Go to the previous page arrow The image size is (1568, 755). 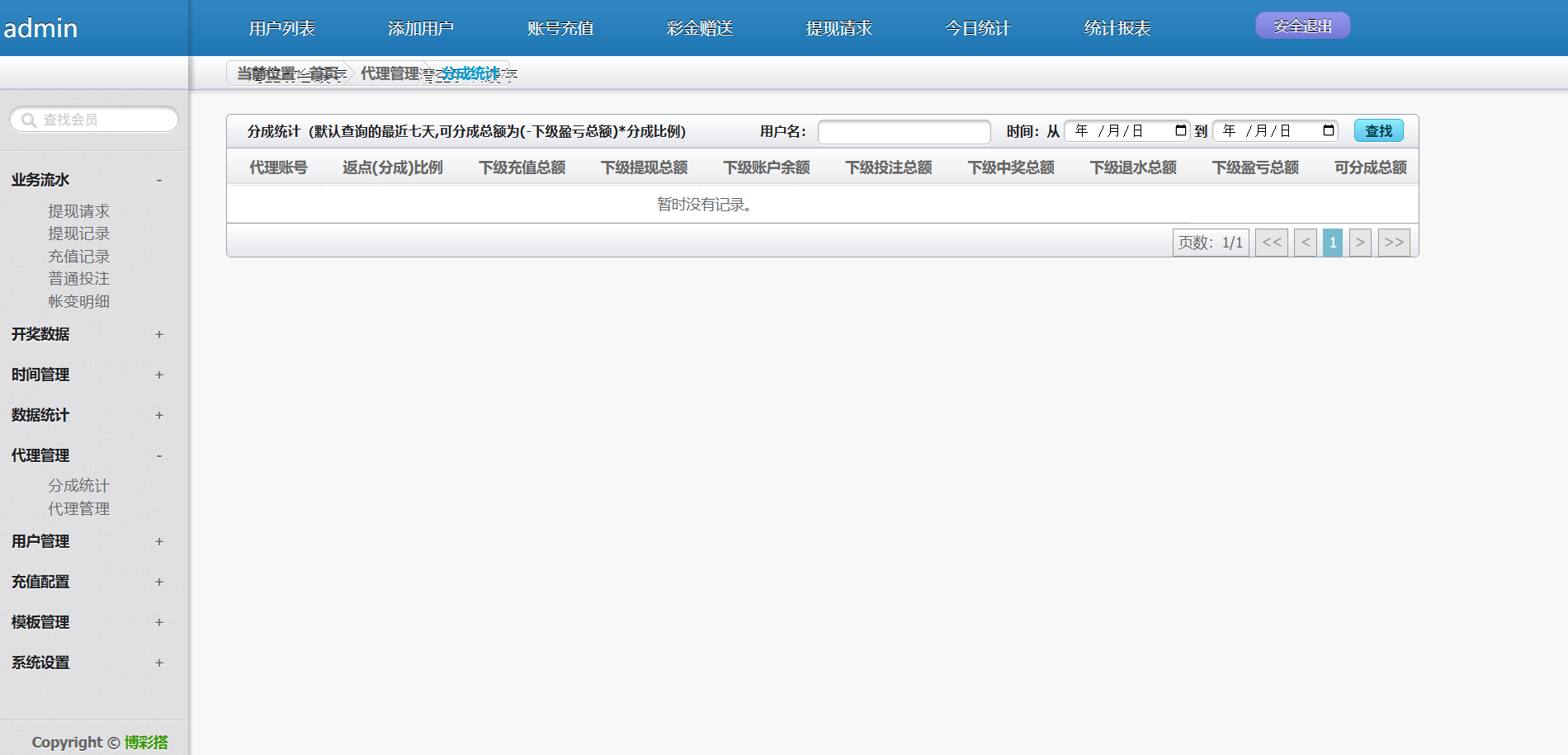(1305, 243)
